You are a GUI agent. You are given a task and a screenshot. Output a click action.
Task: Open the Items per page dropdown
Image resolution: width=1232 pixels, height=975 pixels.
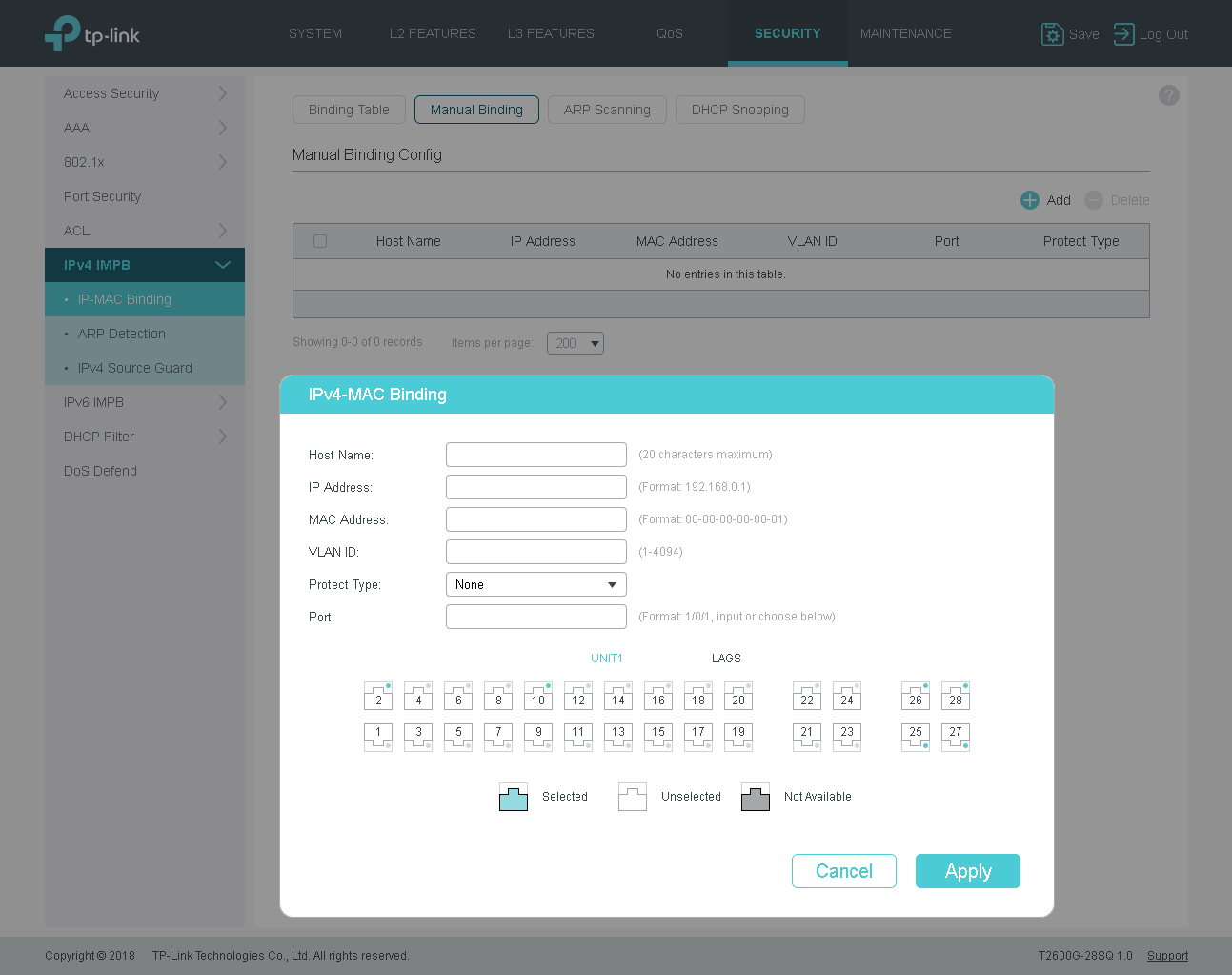click(x=576, y=343)
